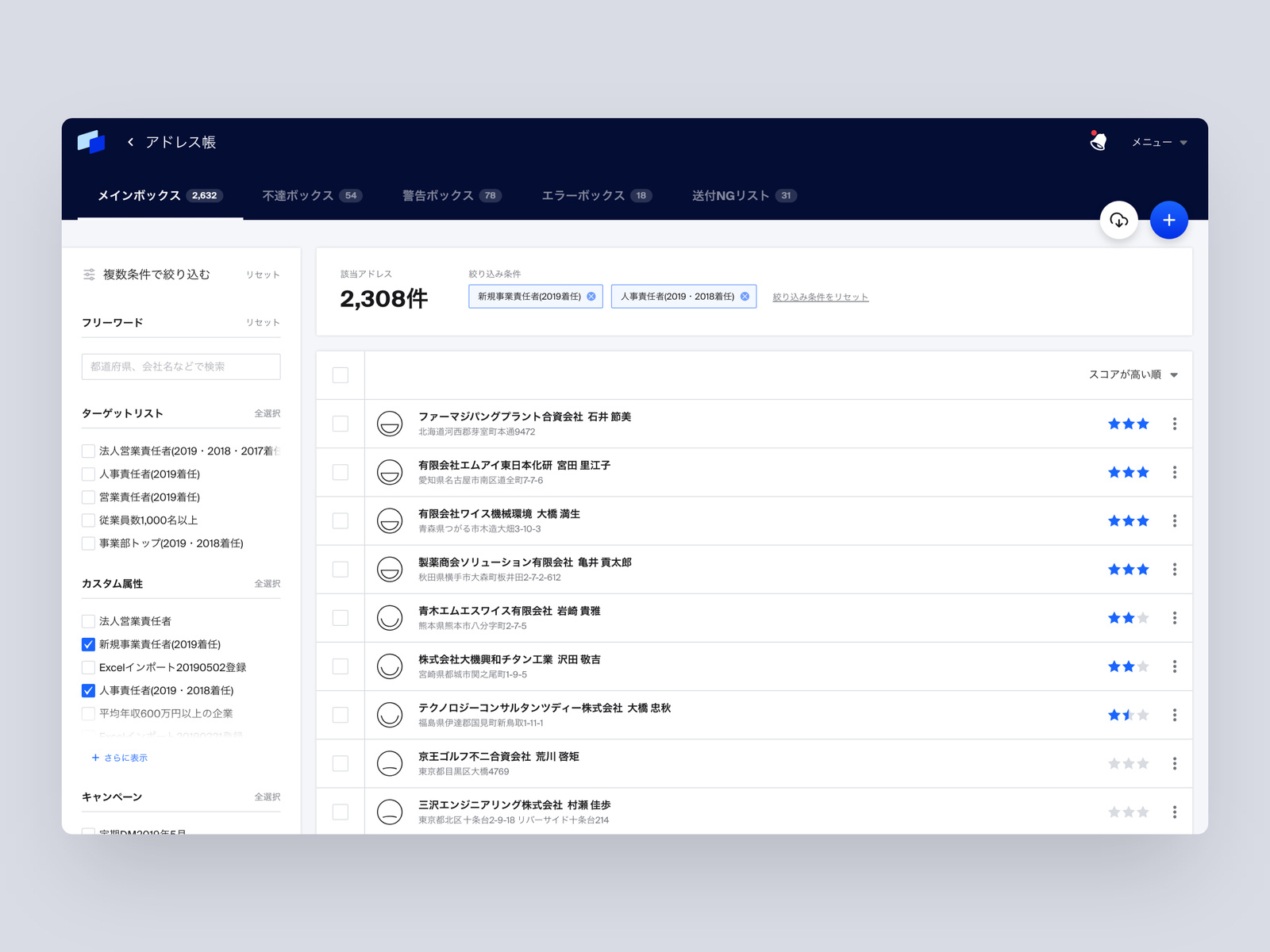Click the 都道府県、会社名などで検索 search field

(180, 367)
